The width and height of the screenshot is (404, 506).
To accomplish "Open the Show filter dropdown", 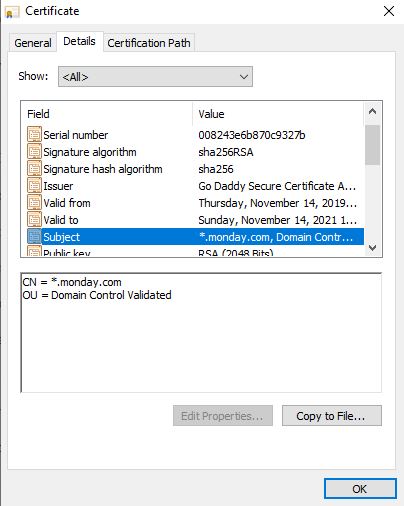I will point(155,77).
